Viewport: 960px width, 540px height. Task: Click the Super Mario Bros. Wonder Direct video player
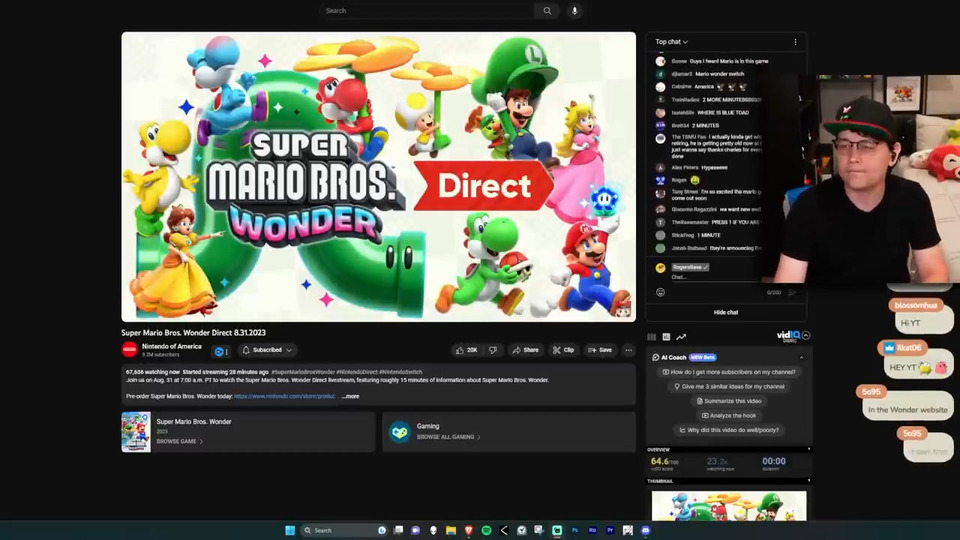tap(378, 177)
